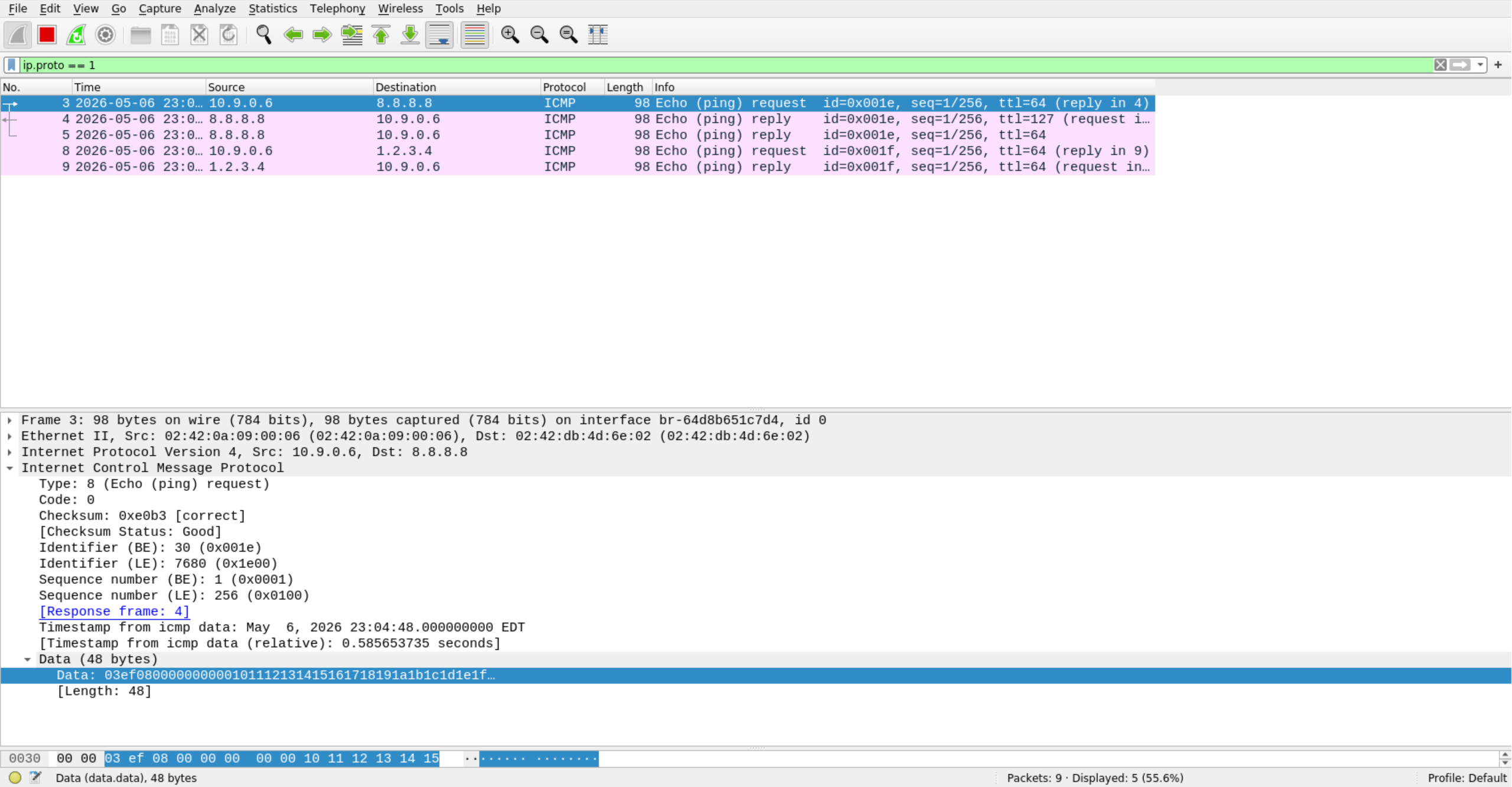Open a capture file folder icon
Screen dimensions: 1512x787
[x=141, y=35]
